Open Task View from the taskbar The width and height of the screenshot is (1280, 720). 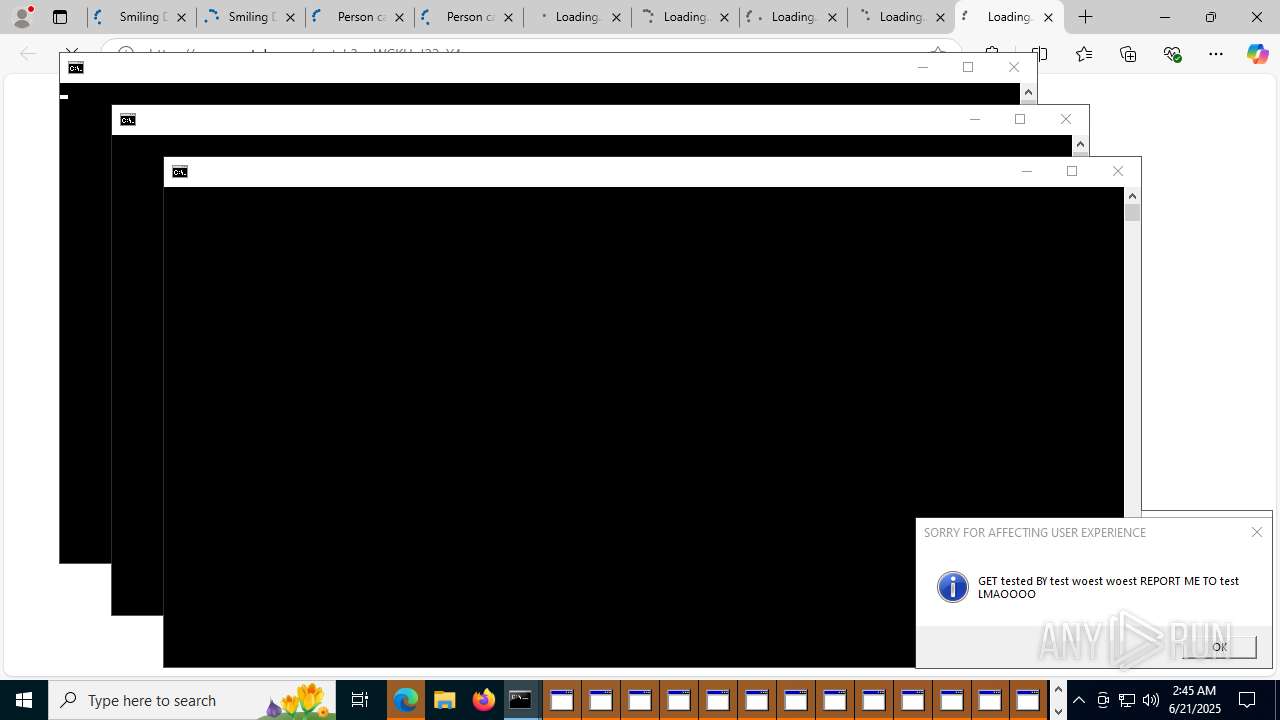(360, 700)
